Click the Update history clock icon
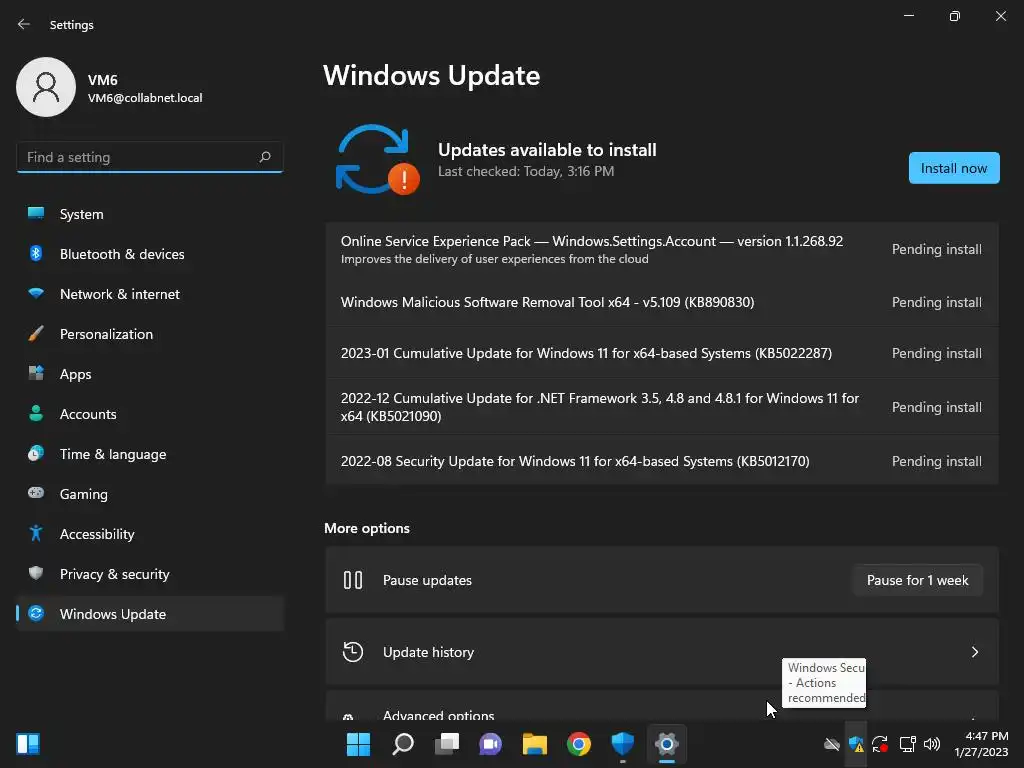The height and width of the screenshot is (768, 1024). (x=353, y=652)
